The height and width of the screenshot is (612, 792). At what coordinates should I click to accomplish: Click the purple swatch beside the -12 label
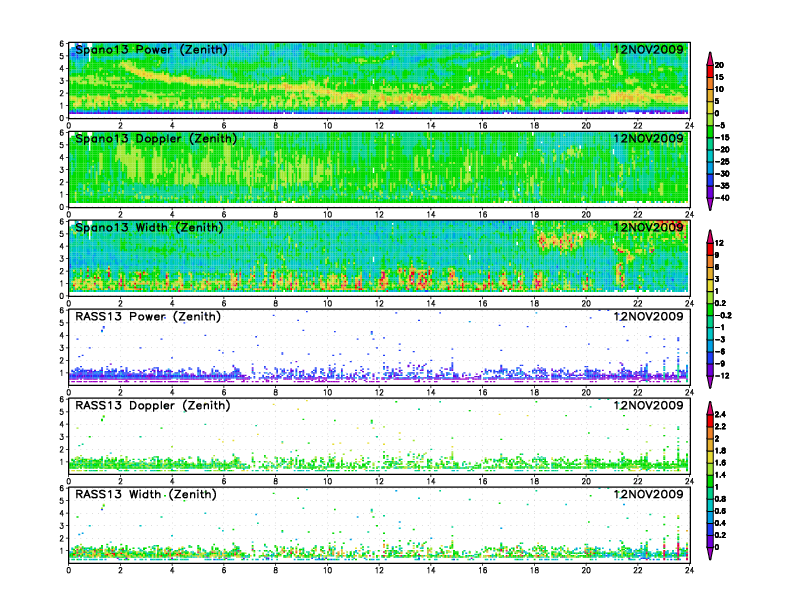(710, 370)
